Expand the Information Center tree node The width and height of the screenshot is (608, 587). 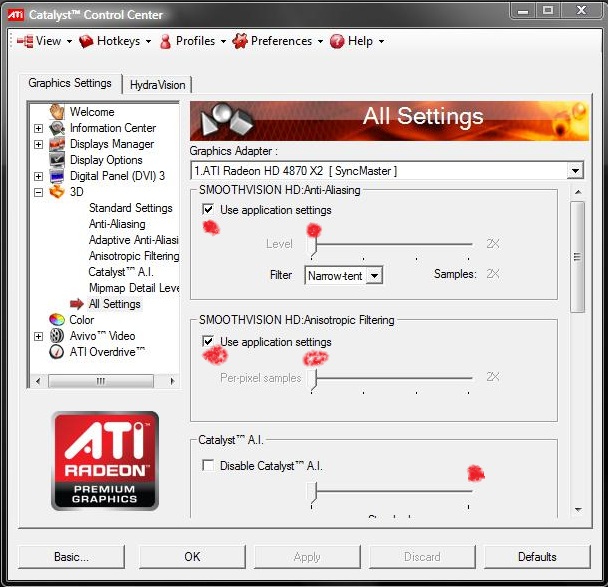pyautogui.click(x=38, y=128)
